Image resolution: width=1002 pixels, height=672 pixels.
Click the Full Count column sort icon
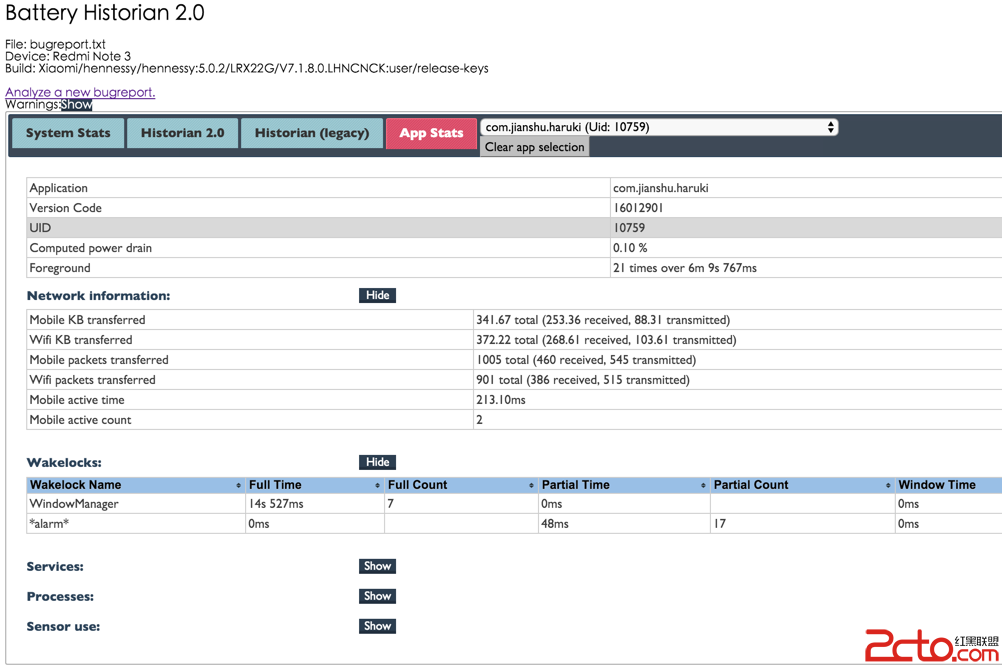(x=531, y=485)
